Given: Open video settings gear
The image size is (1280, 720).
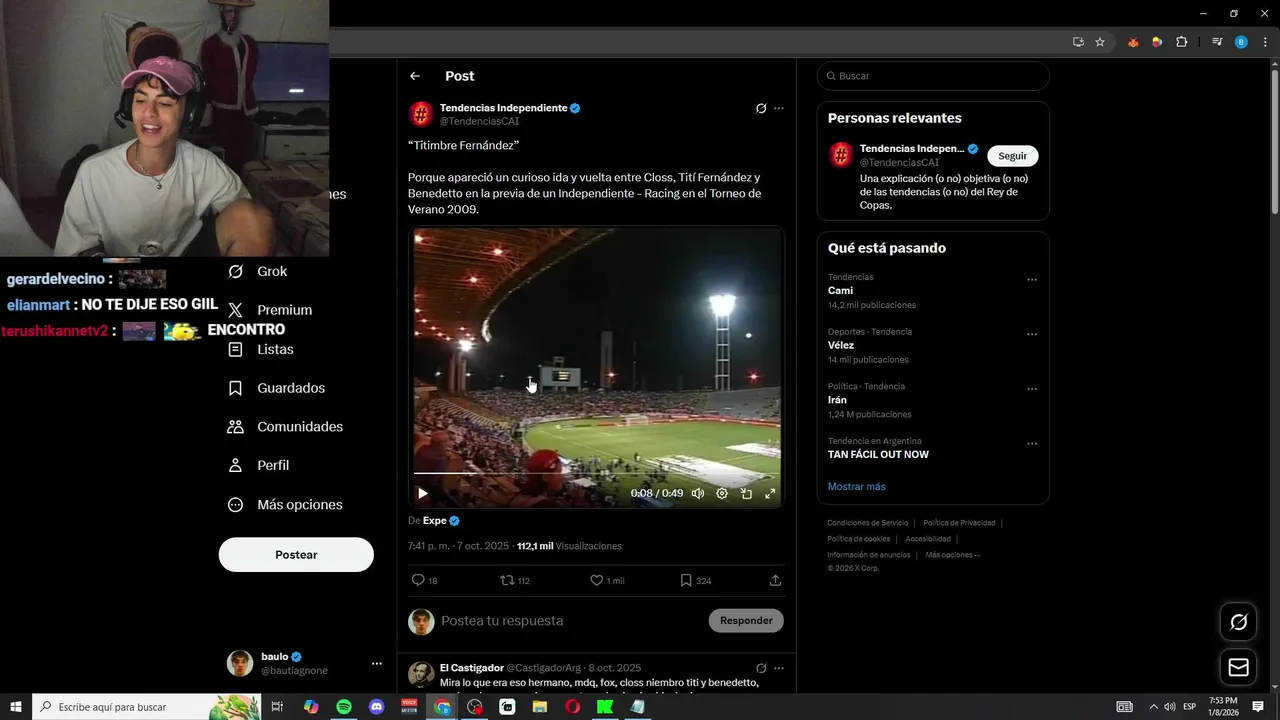Looking at the screenshot, I should coord(722,493).
